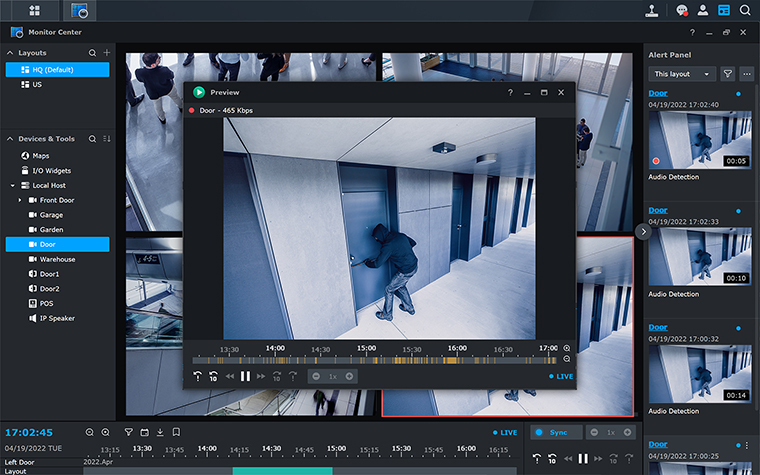Open the 00:10 Audio Detection thumbnail
This screenshot has width=760, height=475.
699,255
